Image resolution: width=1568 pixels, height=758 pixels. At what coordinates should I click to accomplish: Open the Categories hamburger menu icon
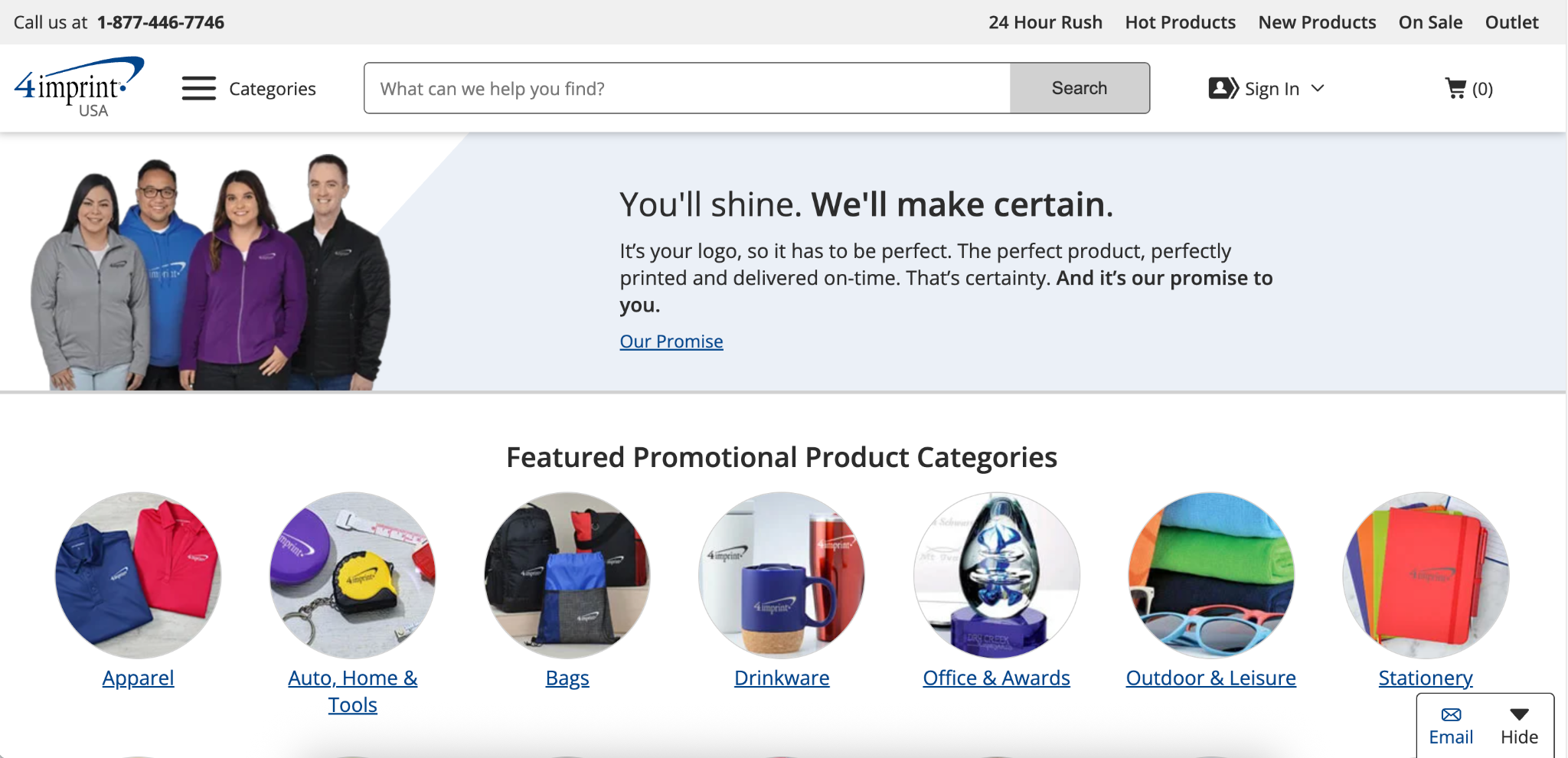click(198, 88)
